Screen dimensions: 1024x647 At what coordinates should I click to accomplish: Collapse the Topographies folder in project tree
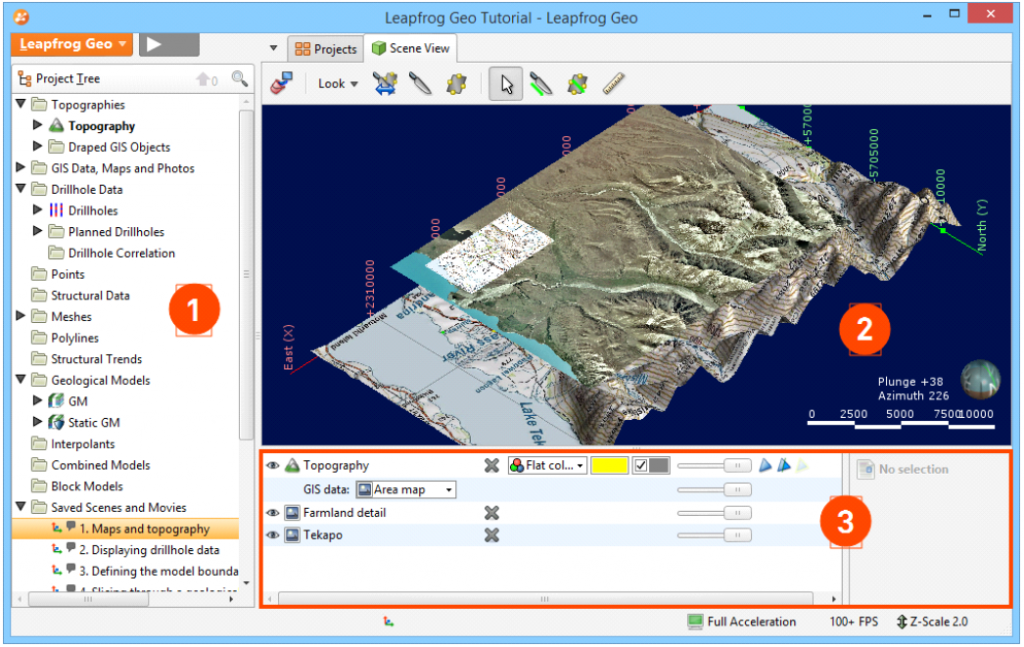click(23, 104)
